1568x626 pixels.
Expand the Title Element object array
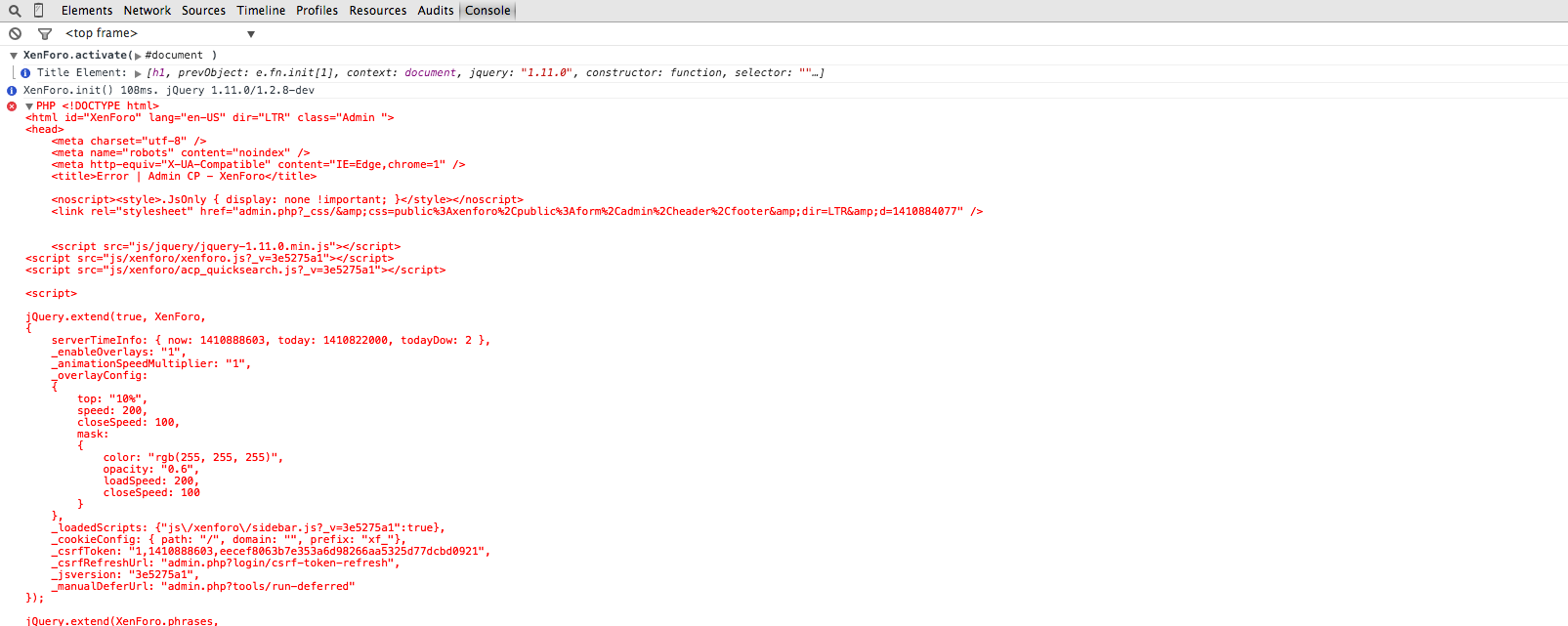(x=138, y=73)
